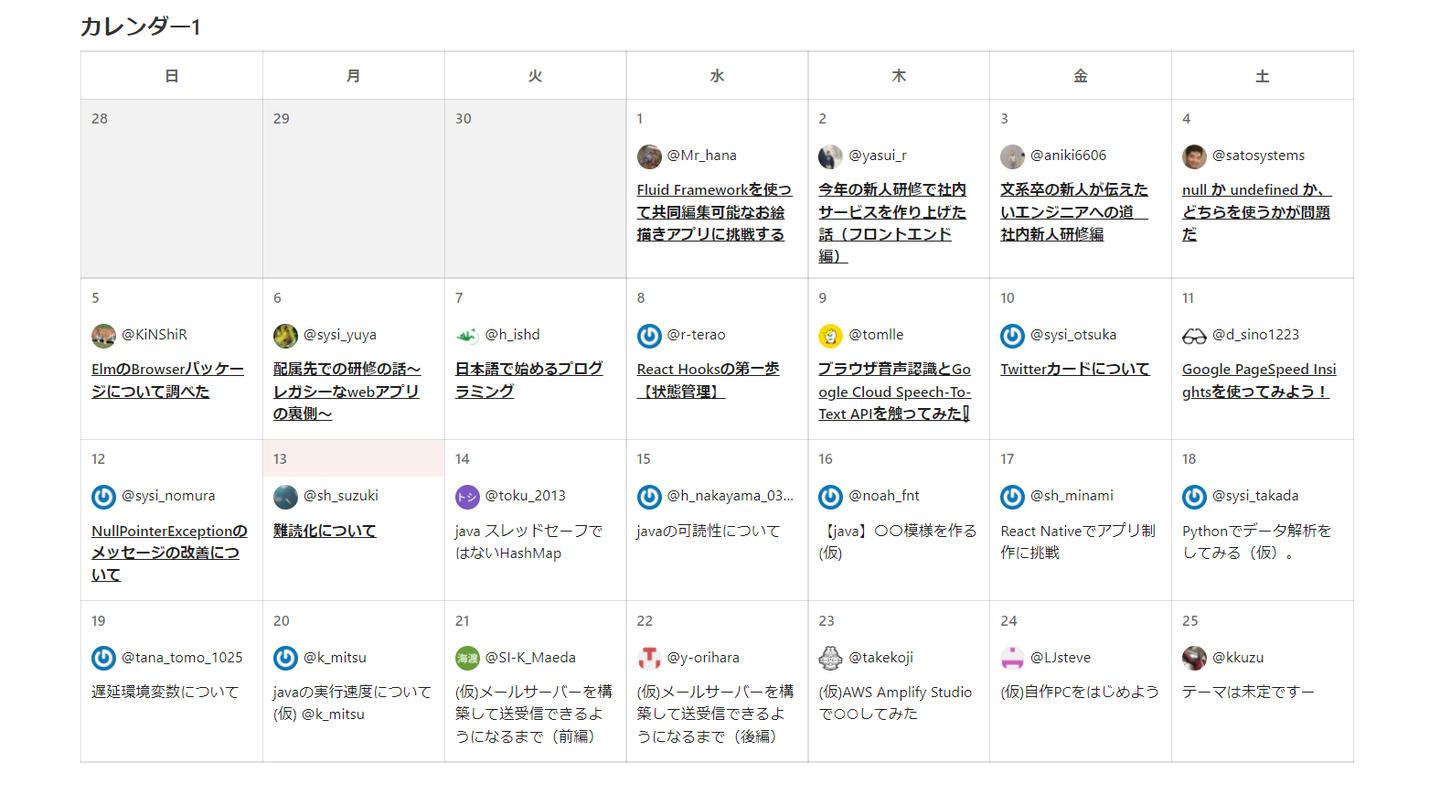Open article 文系卒の新人が伝えたいエンジニアへの道
1440x795 pixels.
pyautogui.click(x=1075, y=212)
